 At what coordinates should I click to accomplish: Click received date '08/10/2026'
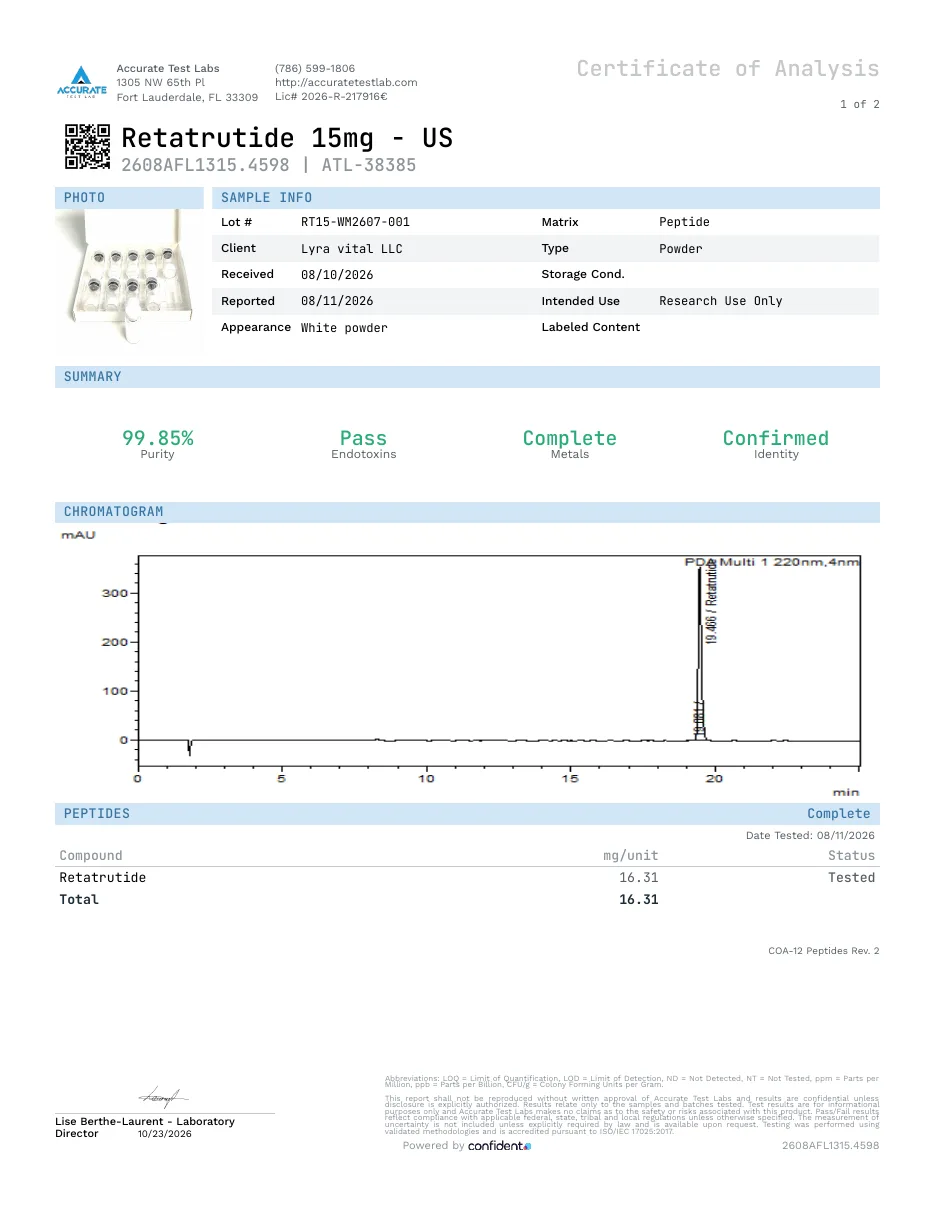pyautogui.click(x=337, y=274)
